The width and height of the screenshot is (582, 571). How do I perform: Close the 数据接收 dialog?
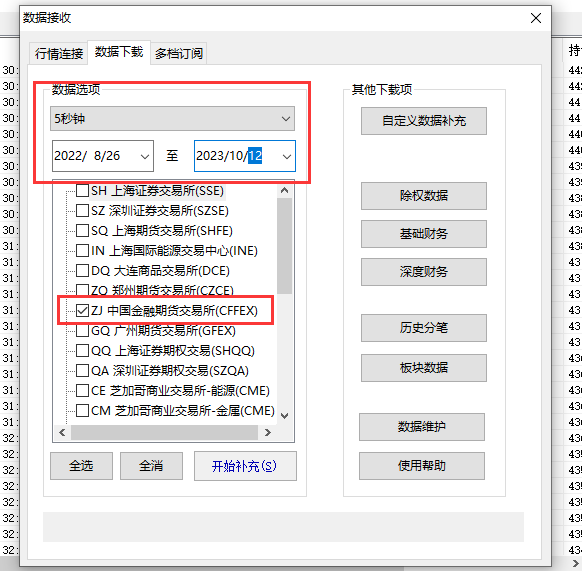[x=536, y=18]
